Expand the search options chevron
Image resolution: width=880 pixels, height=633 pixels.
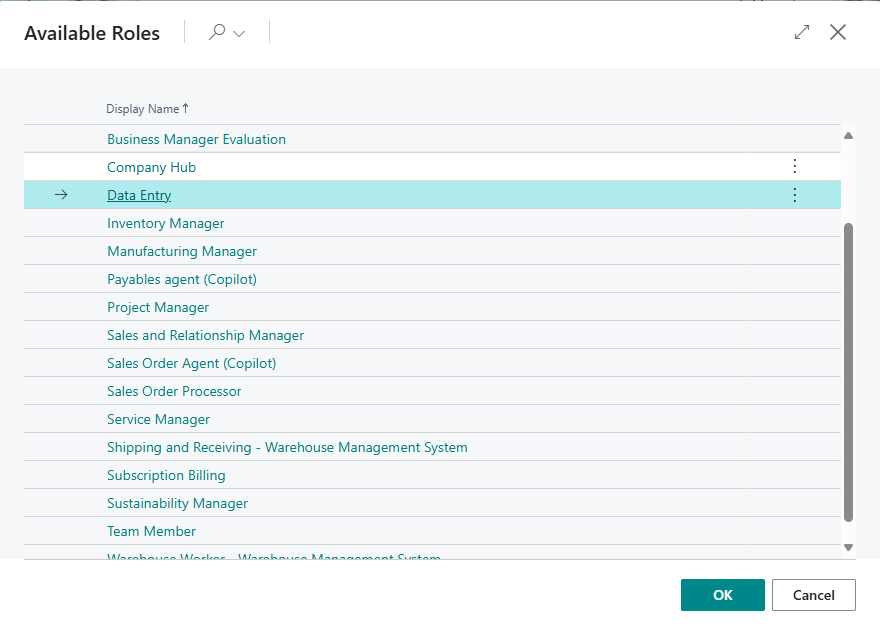tap(239, 34)
